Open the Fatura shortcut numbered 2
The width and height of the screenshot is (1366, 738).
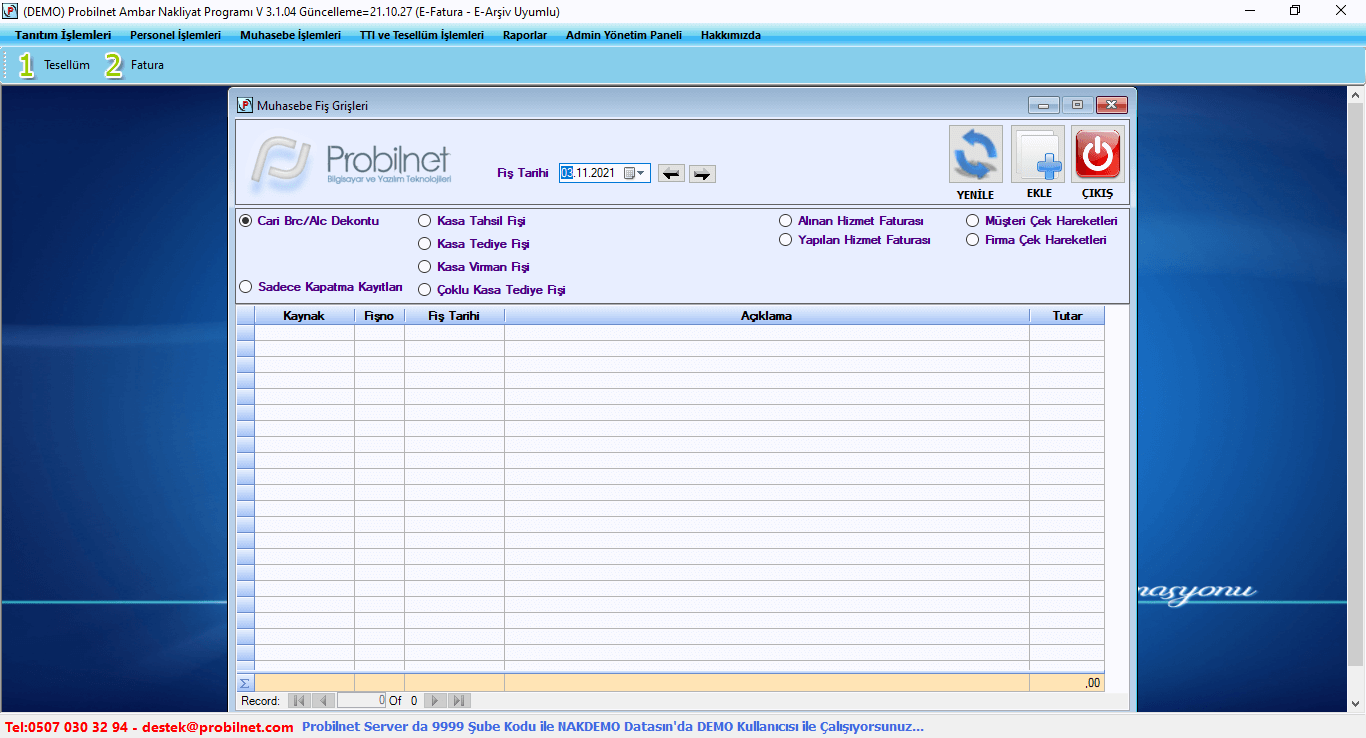(x=134, y=65)
